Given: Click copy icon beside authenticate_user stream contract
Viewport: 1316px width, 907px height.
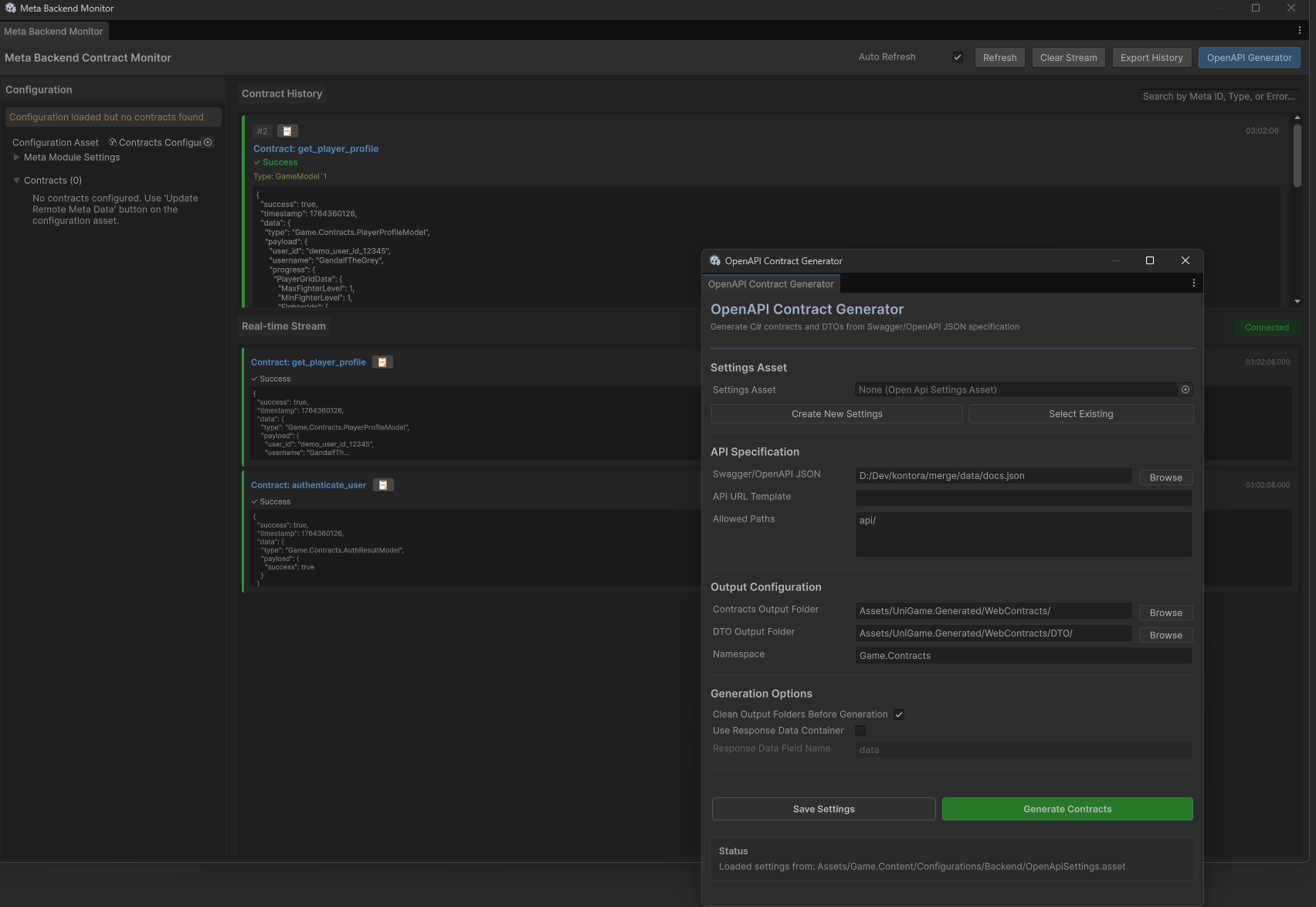Looking at the screenshot, I should coord(383,485).
